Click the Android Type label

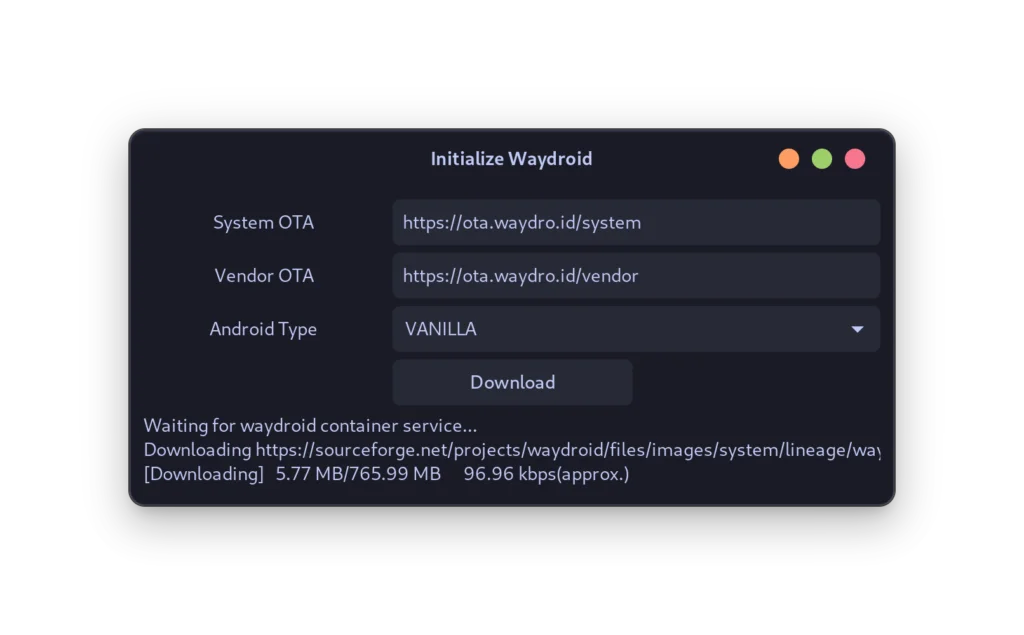tap(263, 329)
